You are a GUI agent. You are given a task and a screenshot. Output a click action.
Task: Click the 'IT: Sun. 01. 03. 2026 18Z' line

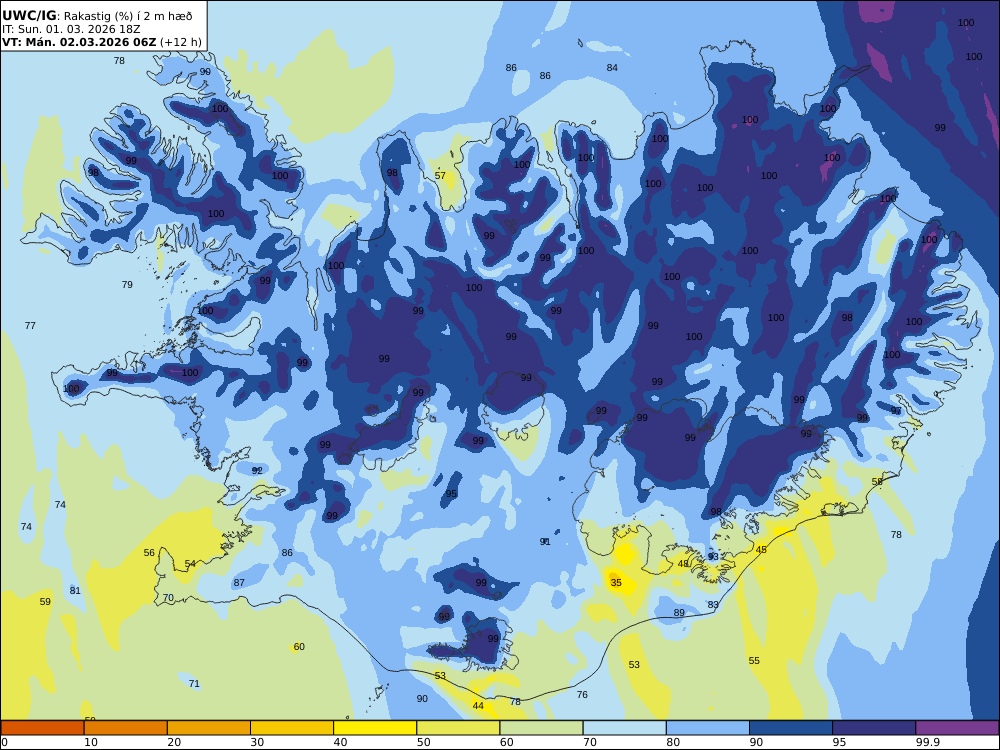71,29
